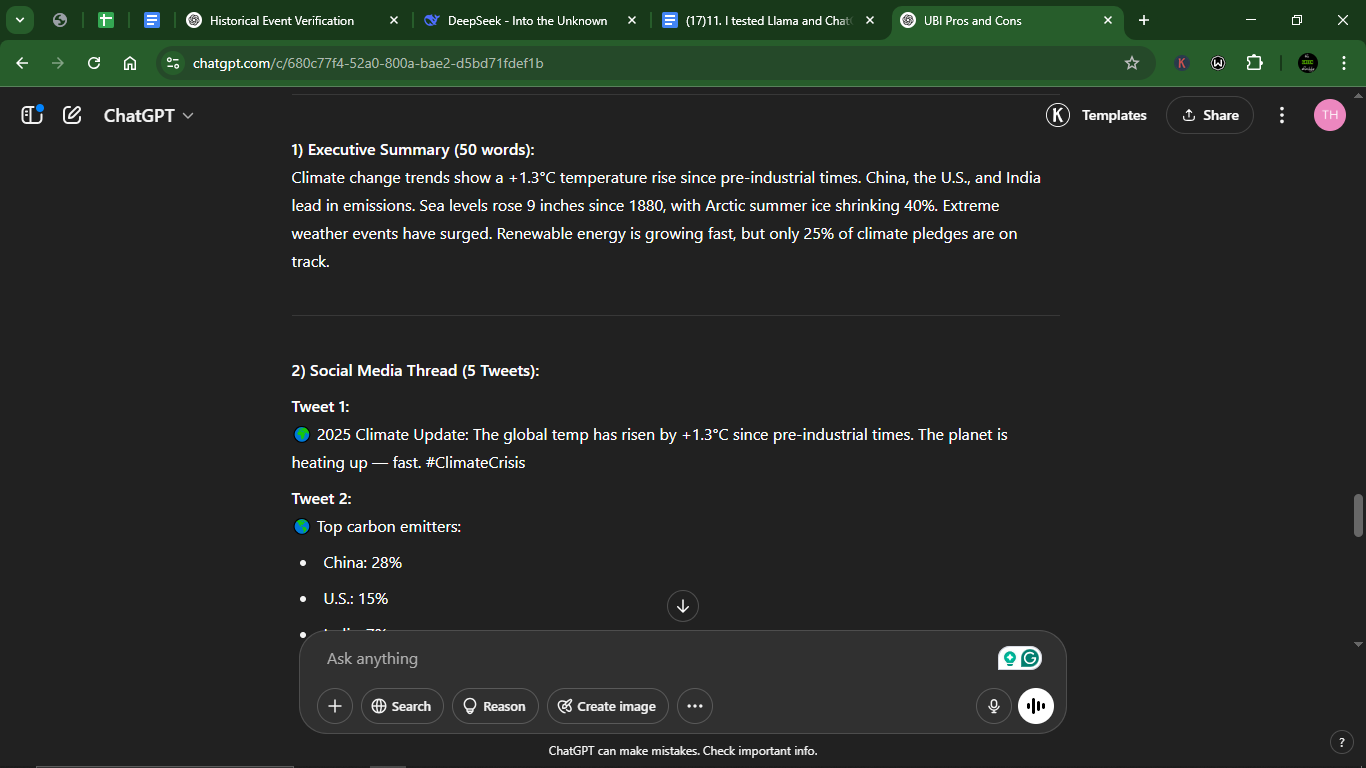Close the Historical Event Verification tab
The width and height of the screenshot is (1366, 768).
394,20
